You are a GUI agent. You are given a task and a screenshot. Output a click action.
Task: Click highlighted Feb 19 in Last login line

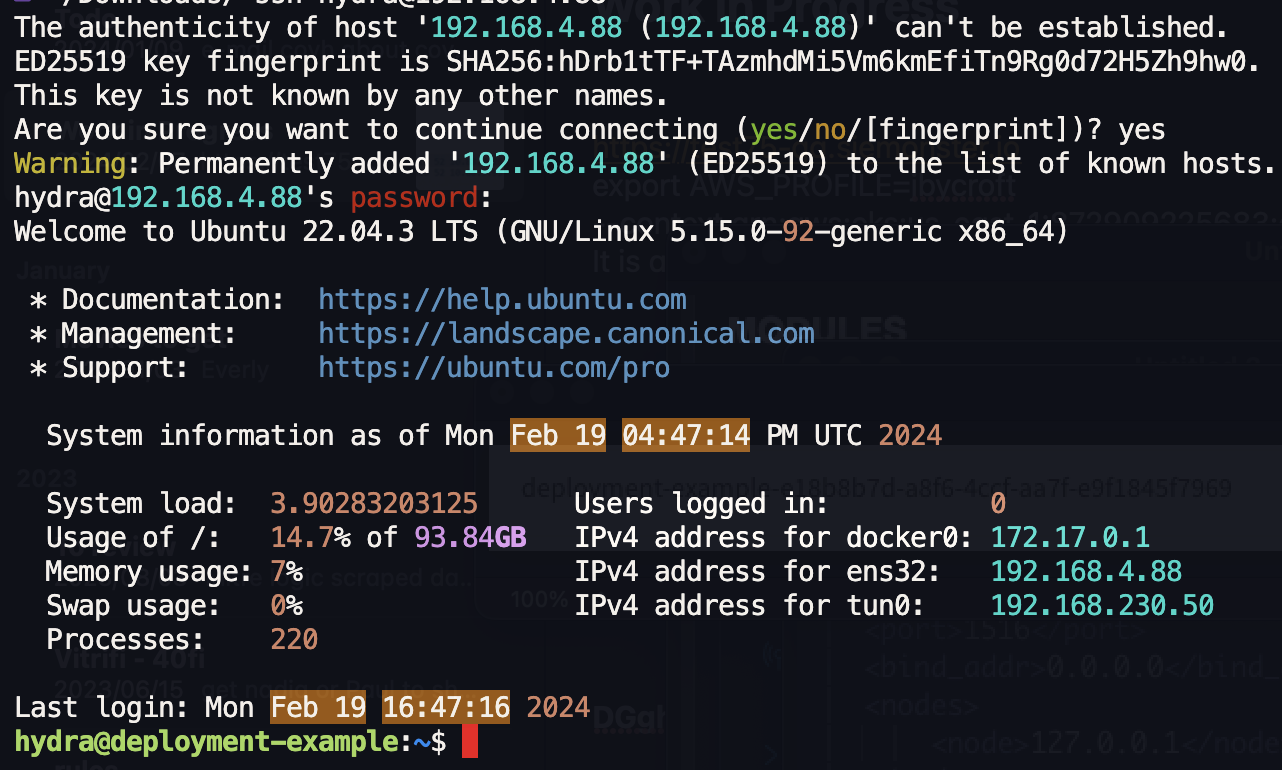click(x=318, y=708)
